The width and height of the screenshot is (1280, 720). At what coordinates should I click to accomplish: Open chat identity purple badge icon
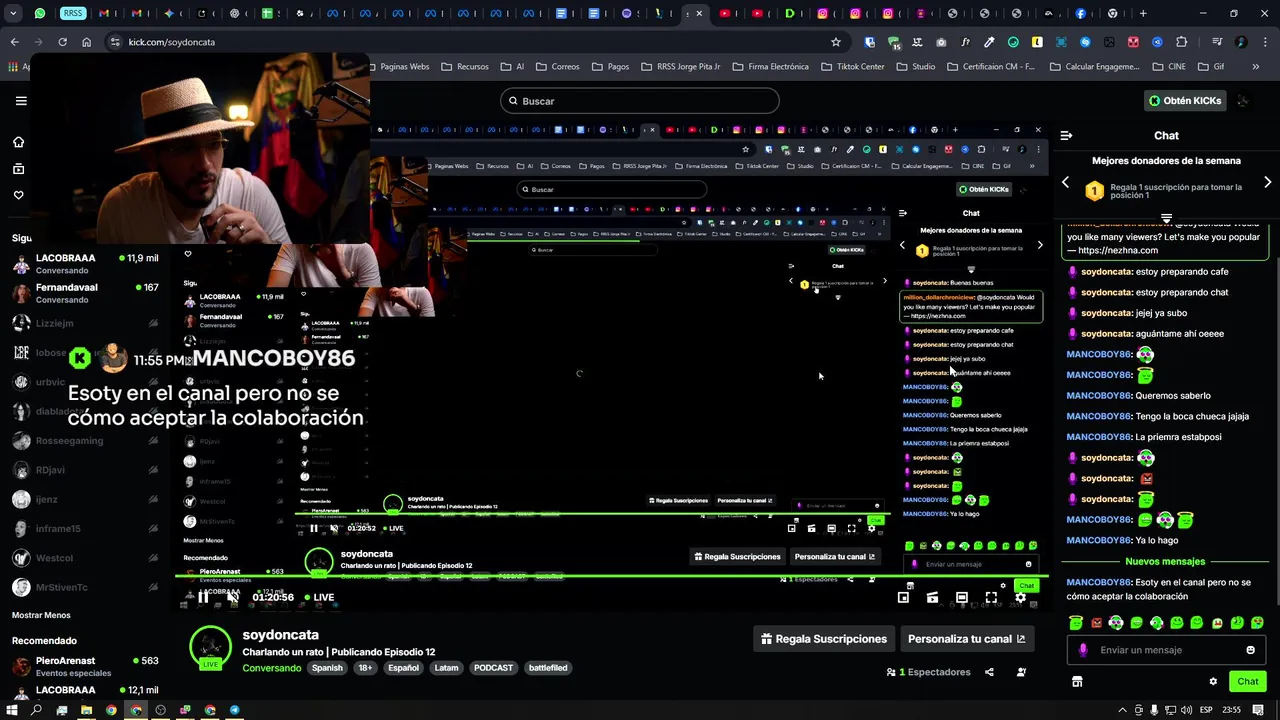click(x=1083, y=650)
